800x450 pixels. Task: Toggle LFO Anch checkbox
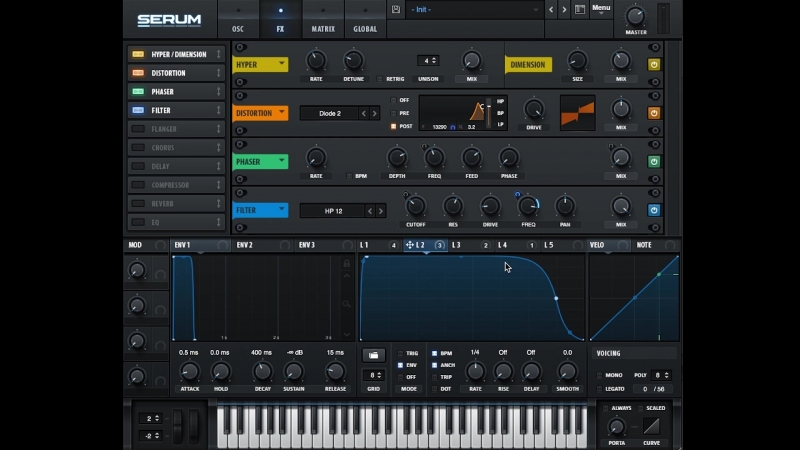(434, 365)
